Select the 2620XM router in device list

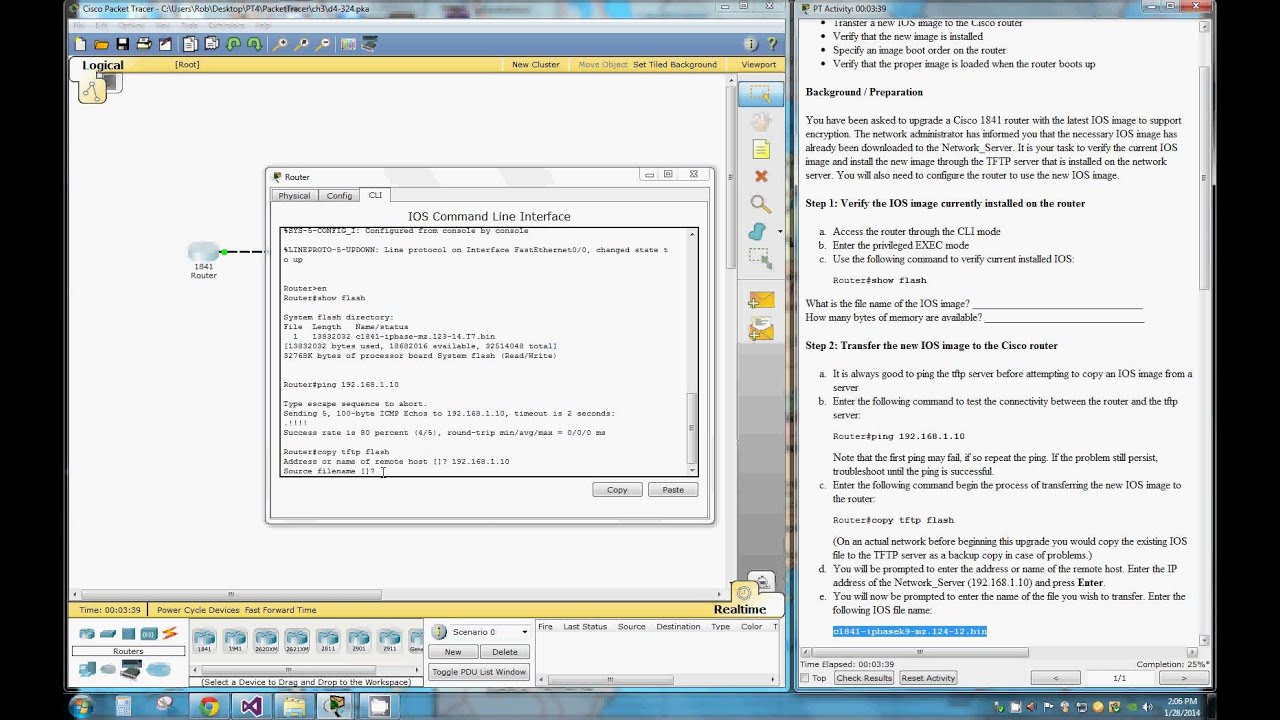265,639
